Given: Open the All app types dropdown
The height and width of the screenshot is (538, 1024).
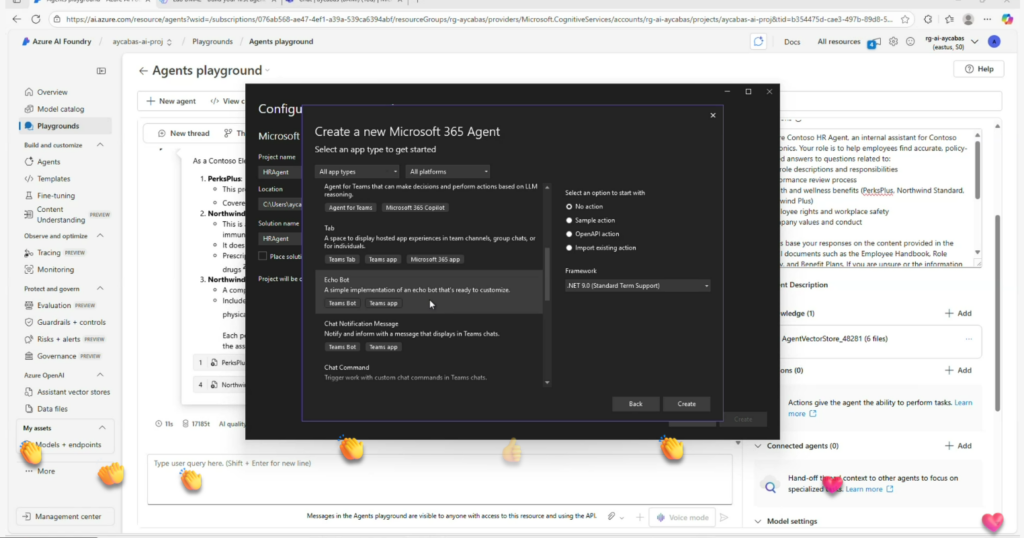Looking at the screenshot, I should (357, 172).
